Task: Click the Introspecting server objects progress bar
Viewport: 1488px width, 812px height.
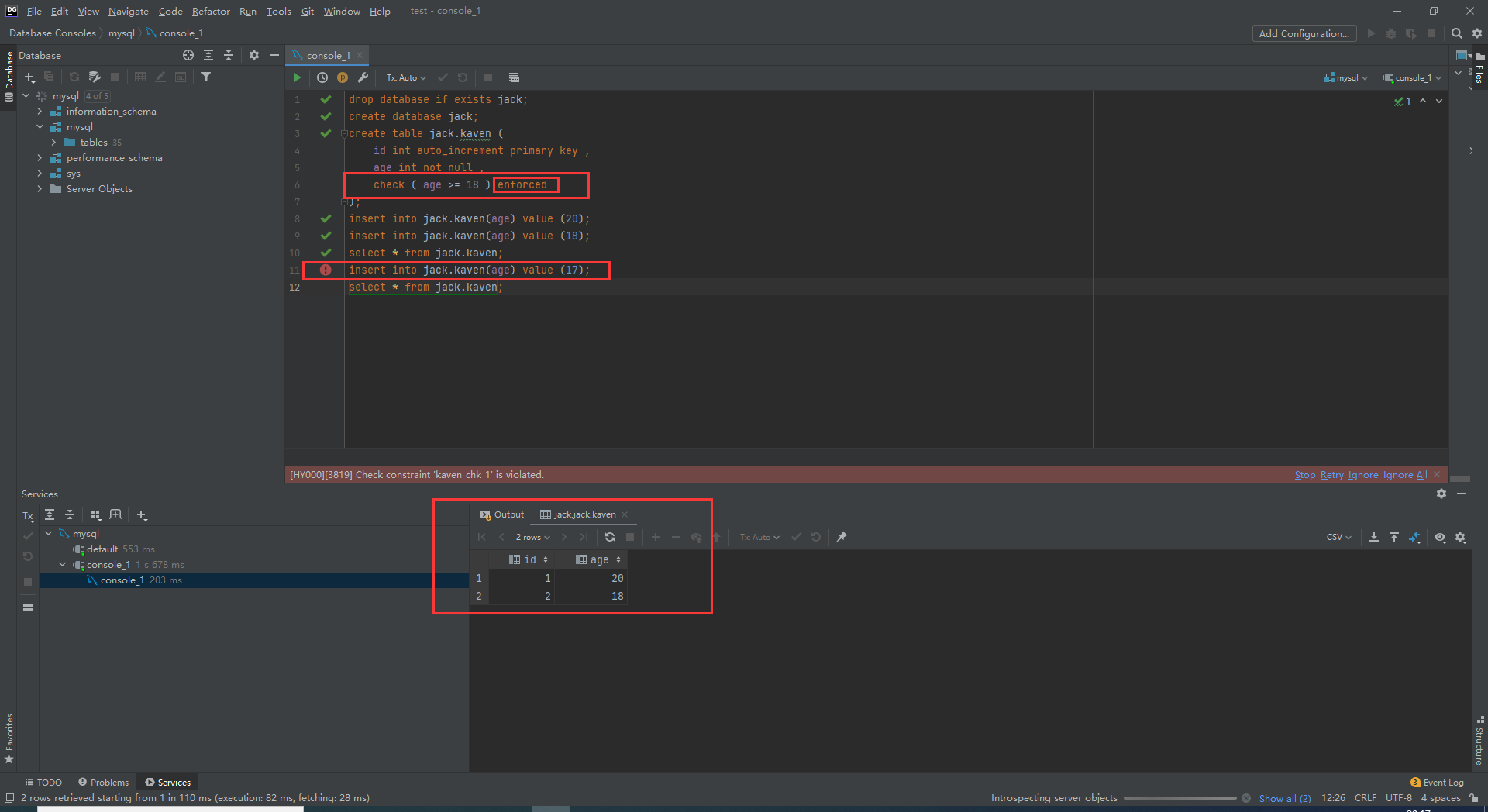Action: 1180,798
